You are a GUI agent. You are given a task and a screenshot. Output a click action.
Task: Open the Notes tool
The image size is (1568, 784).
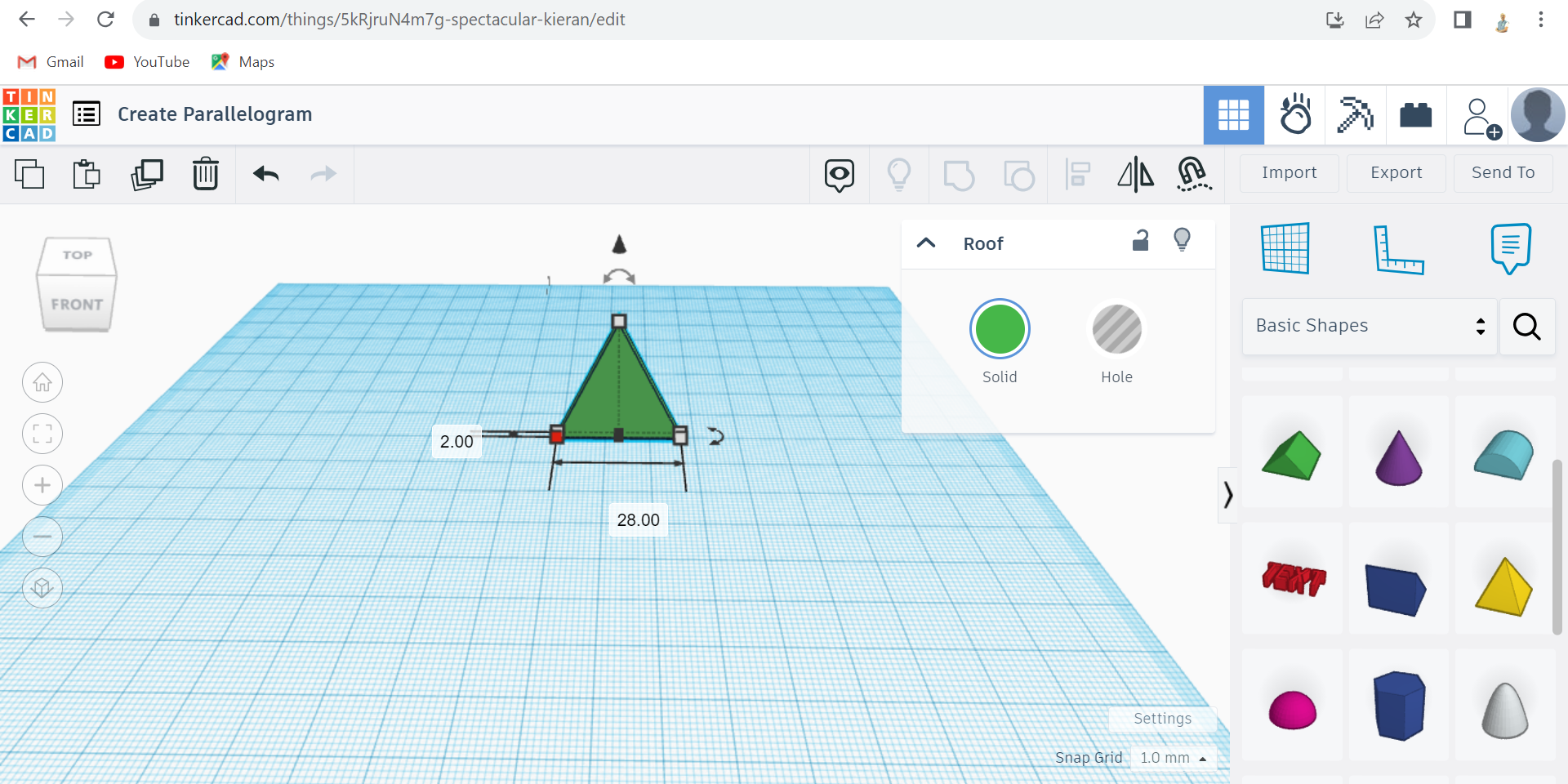(1510, 247)
